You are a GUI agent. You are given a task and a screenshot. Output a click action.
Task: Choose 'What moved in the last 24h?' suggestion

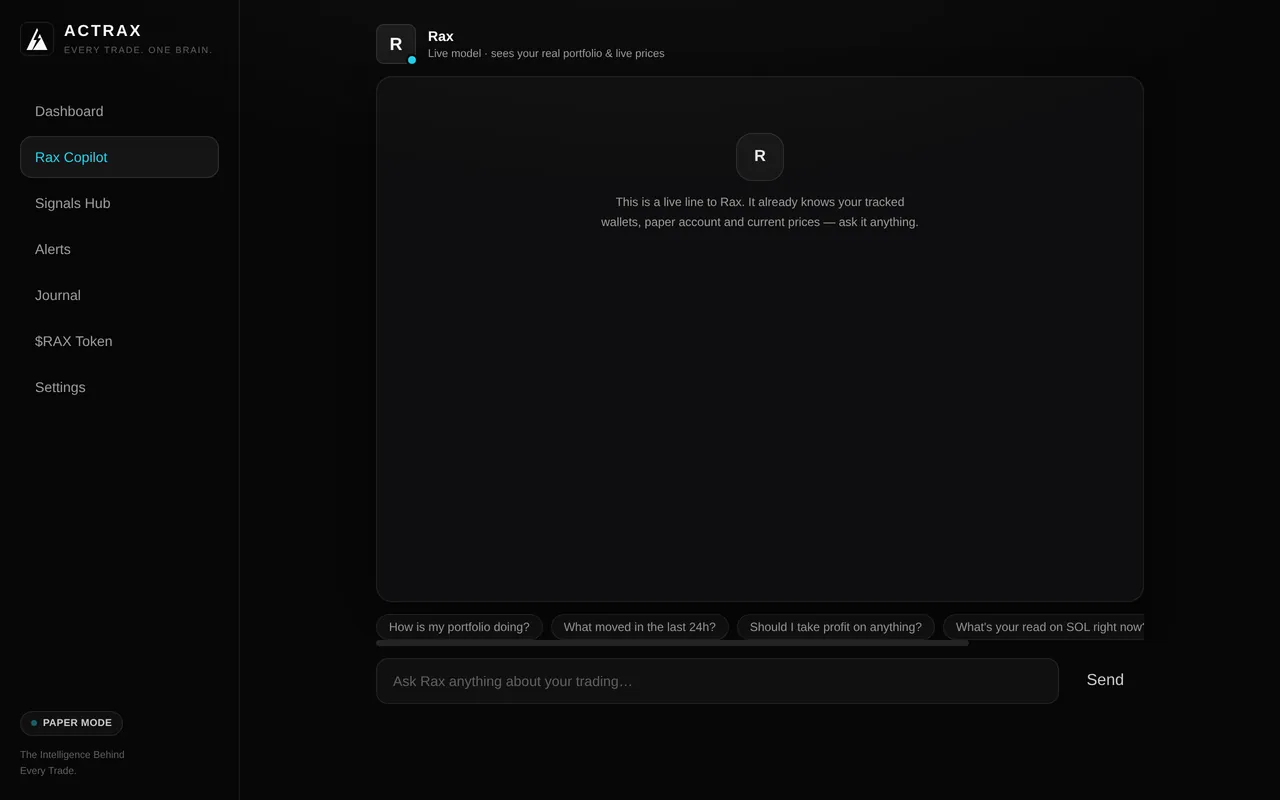pyautogui.click(x=640, y=627)
